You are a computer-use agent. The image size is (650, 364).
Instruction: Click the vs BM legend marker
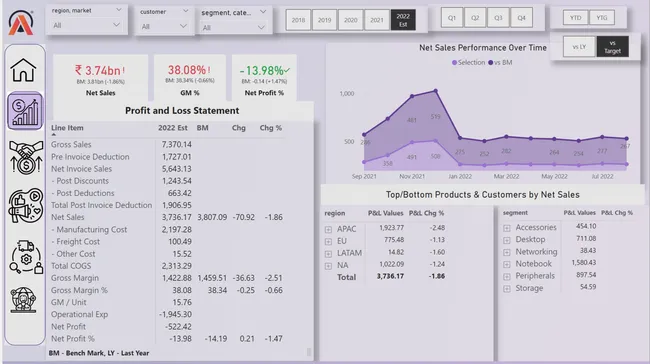(x=491, y=63)
